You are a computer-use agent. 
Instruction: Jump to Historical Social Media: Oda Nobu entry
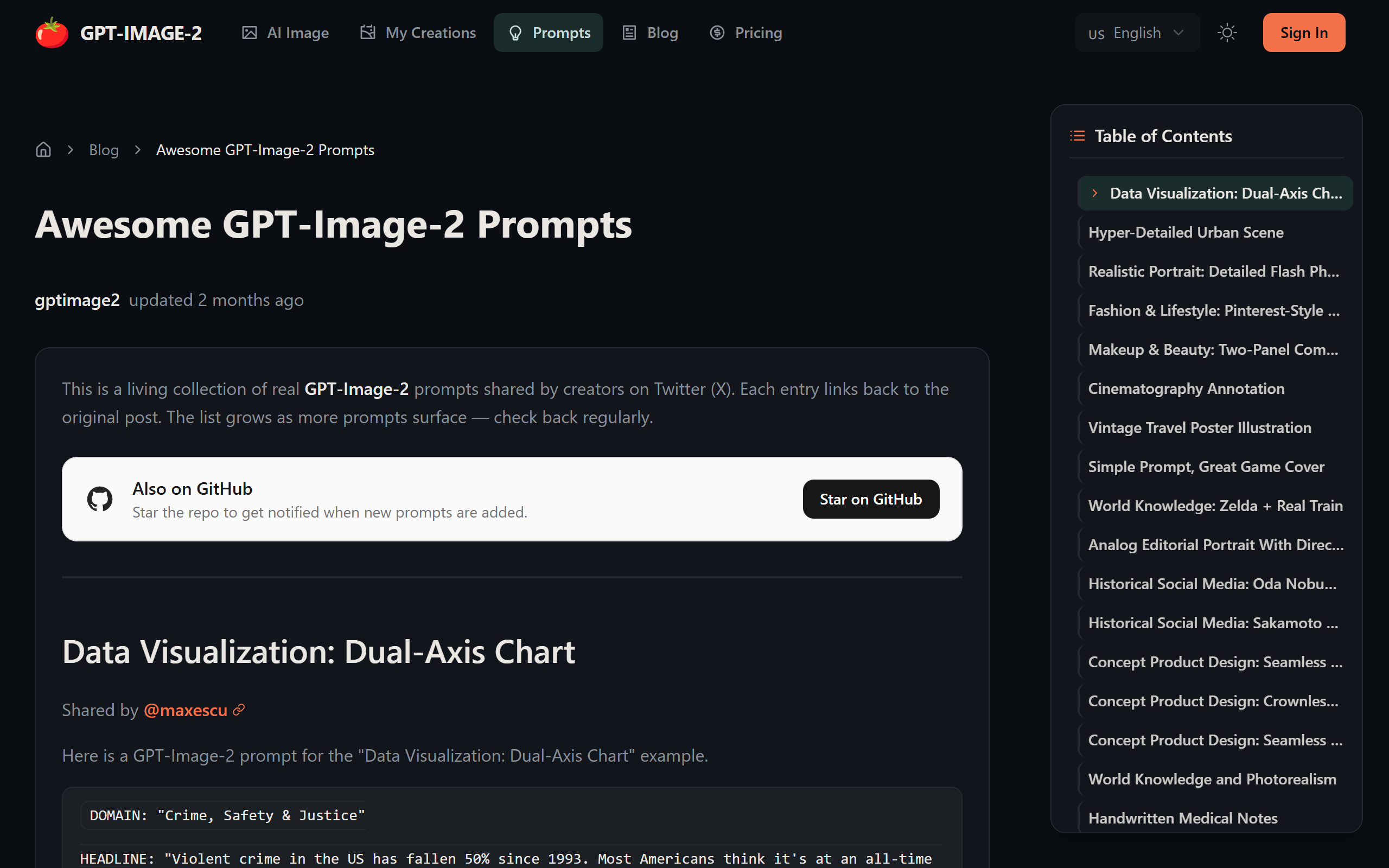pos(1215,584)
